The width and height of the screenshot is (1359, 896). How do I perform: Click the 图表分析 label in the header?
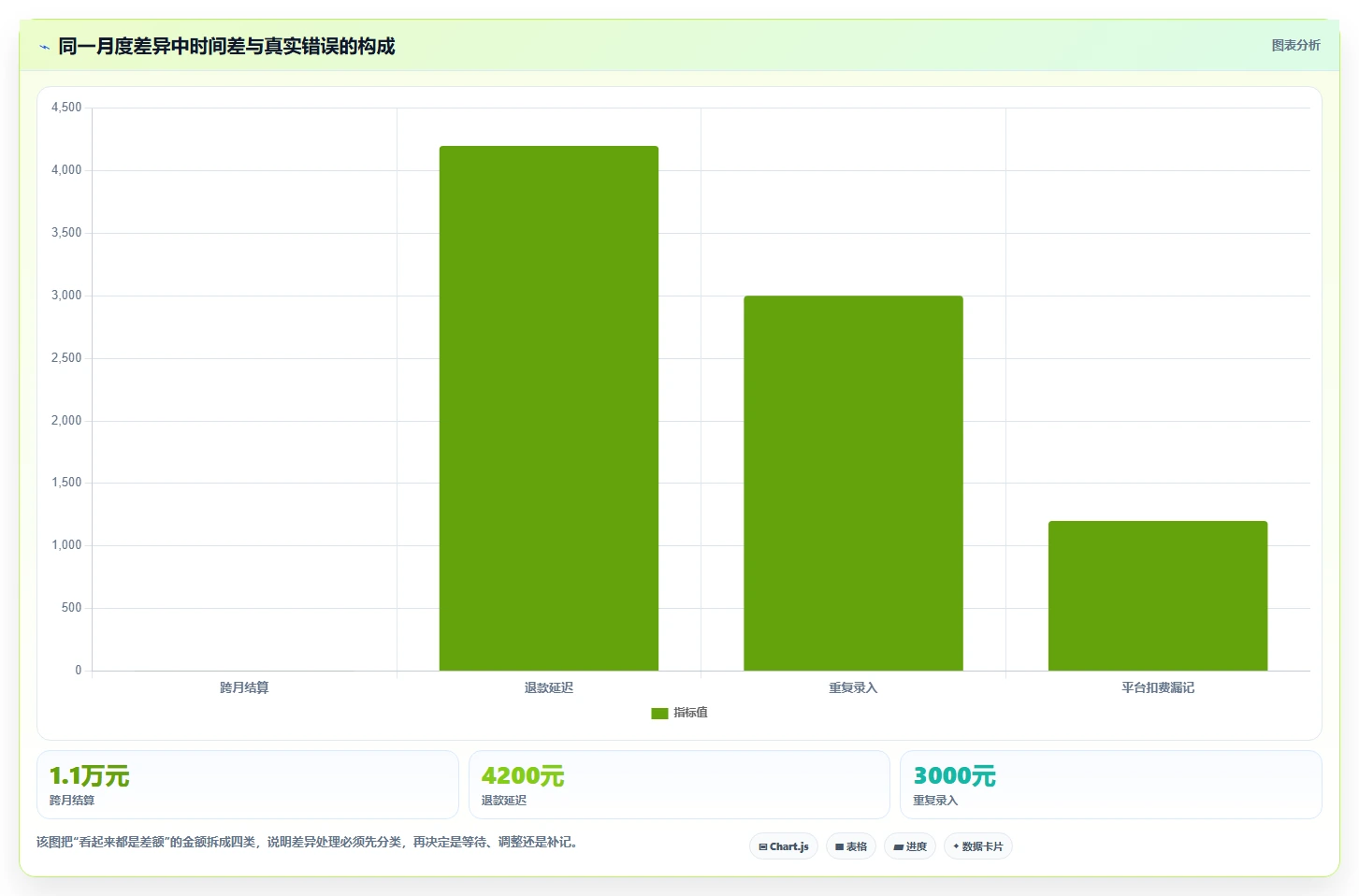(1295, 45)
